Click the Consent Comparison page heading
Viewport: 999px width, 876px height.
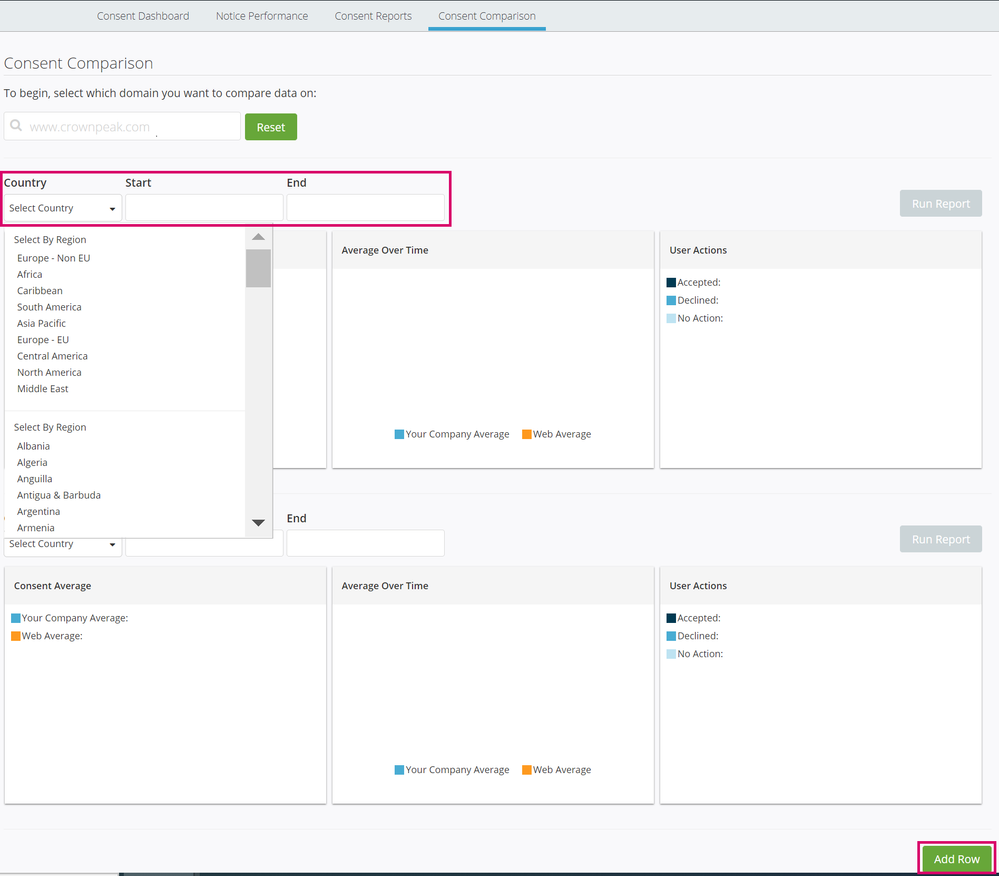click(x=78, y=63)
